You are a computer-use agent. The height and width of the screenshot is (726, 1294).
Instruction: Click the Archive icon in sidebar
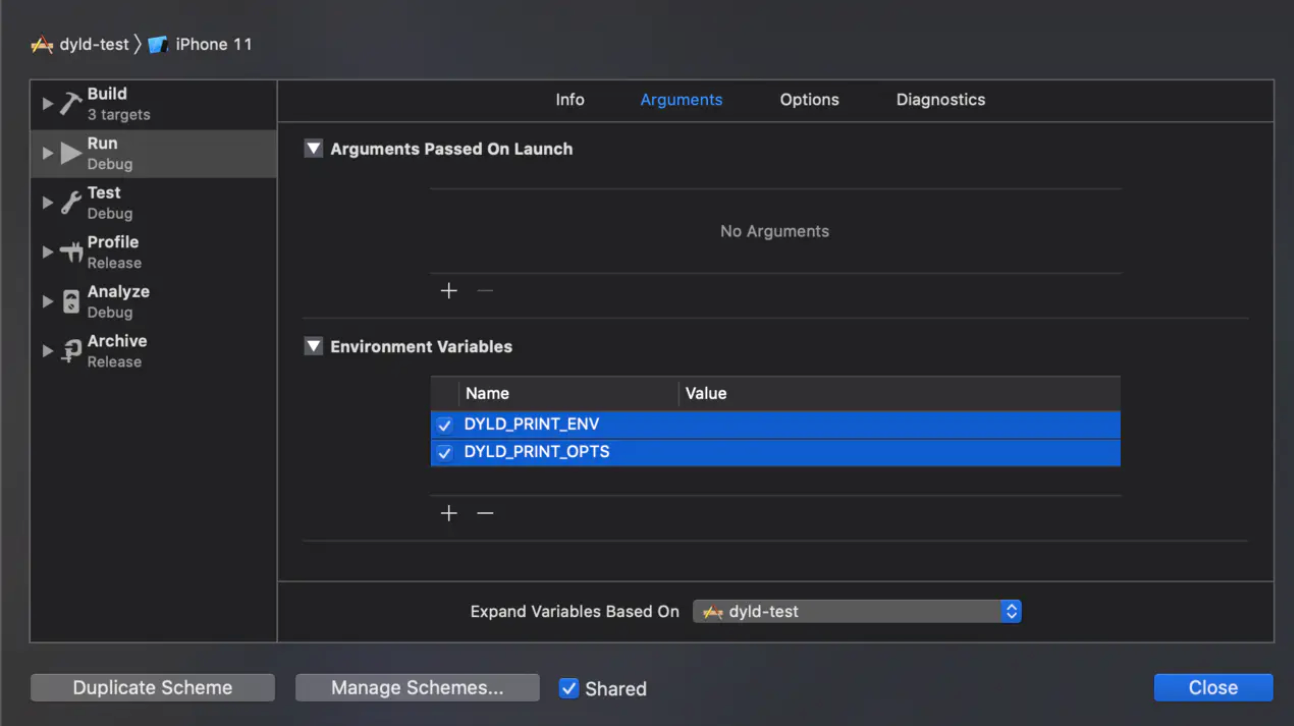70,351
